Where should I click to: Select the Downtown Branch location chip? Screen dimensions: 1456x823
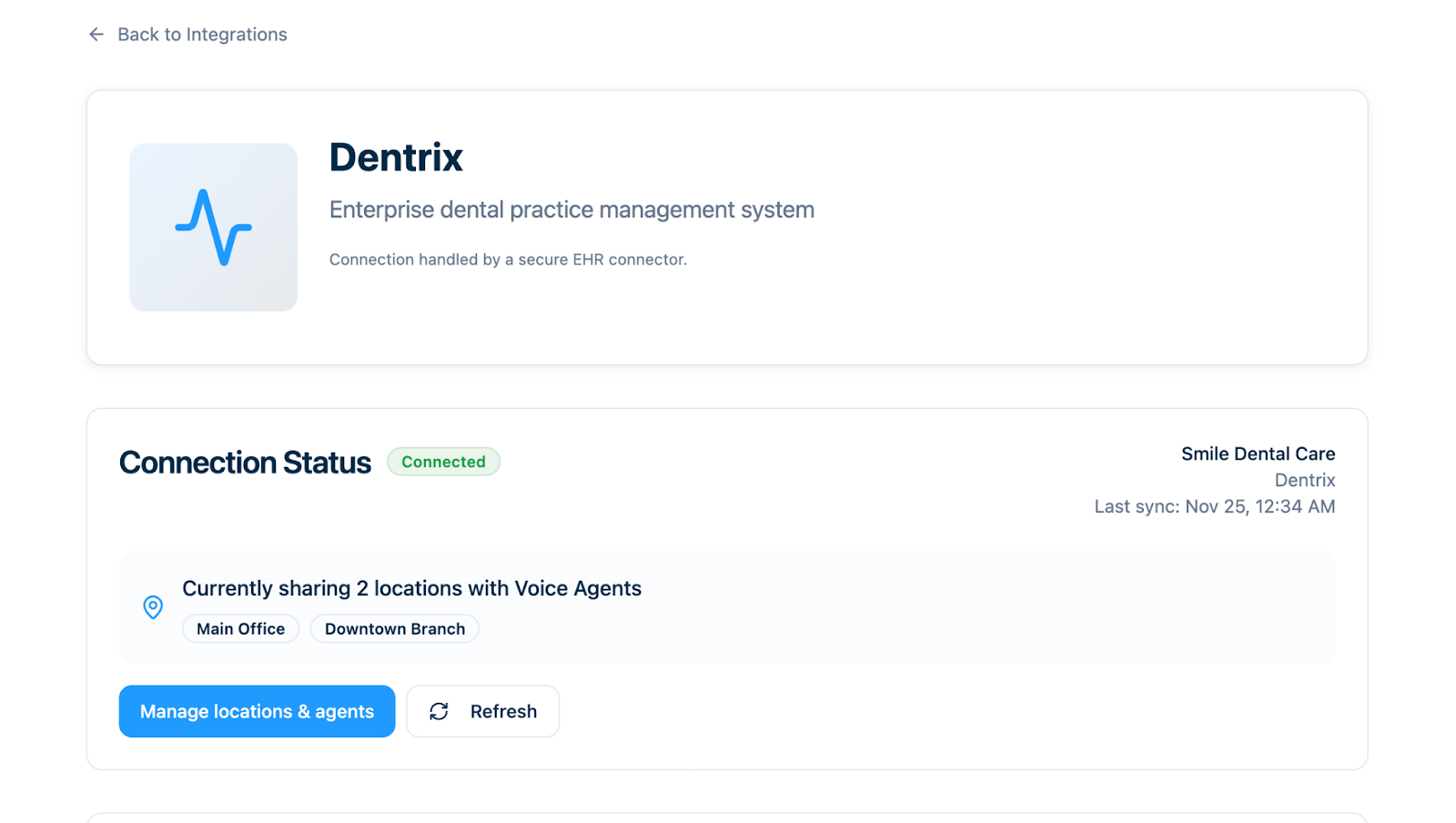(394, 629)
